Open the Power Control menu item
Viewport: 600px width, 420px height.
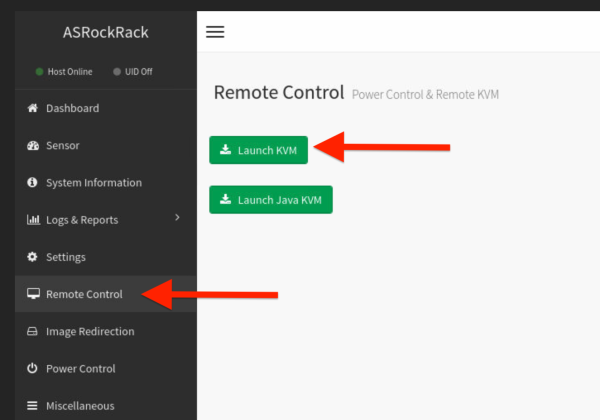pos(81,369)
